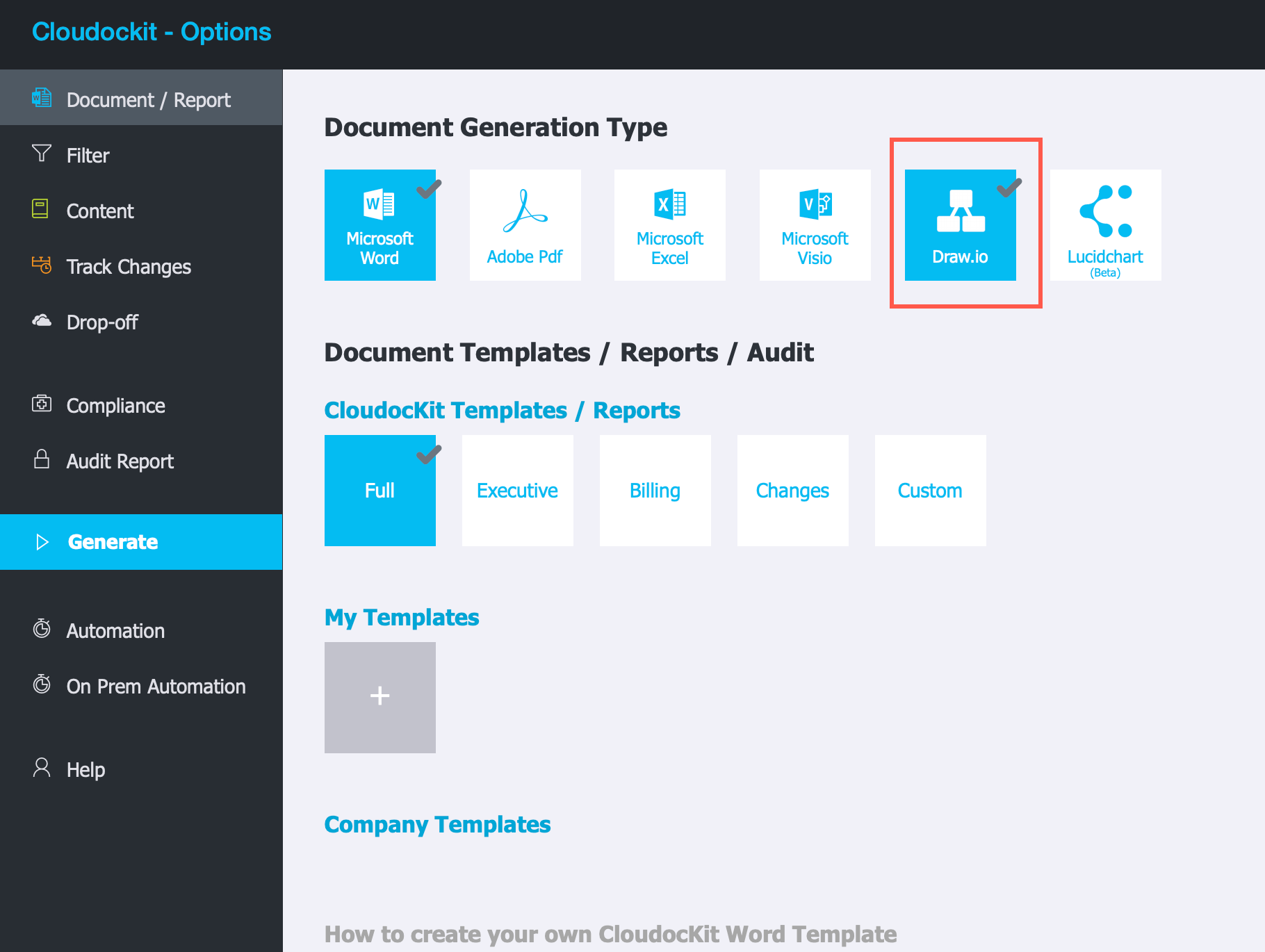Image resolution: width=1265 pixels, height=952 pixels.
Task: Open Help using the person icon
Action: 42,768
